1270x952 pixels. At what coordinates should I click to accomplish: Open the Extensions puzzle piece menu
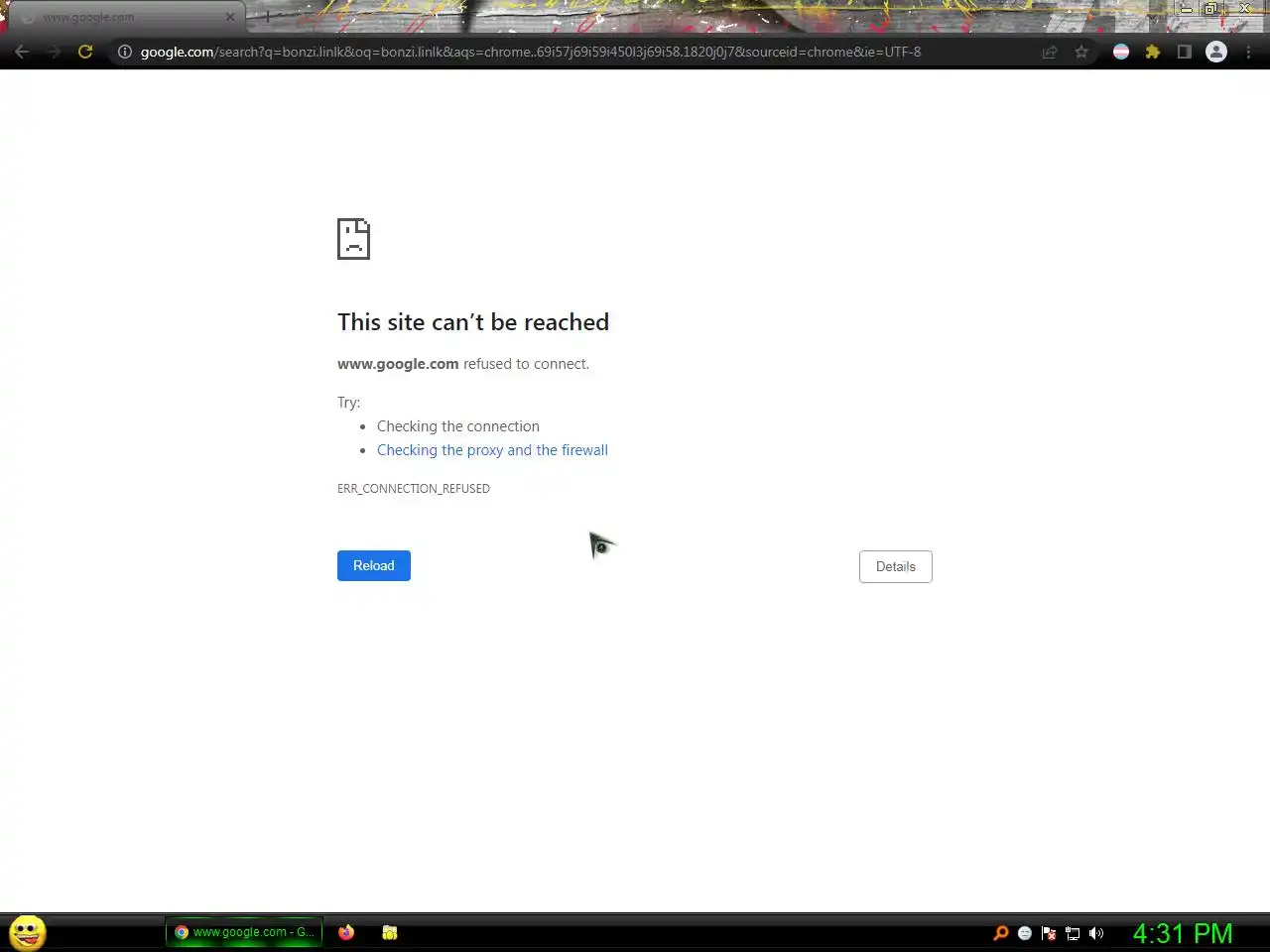click(x=1153, y=52)
